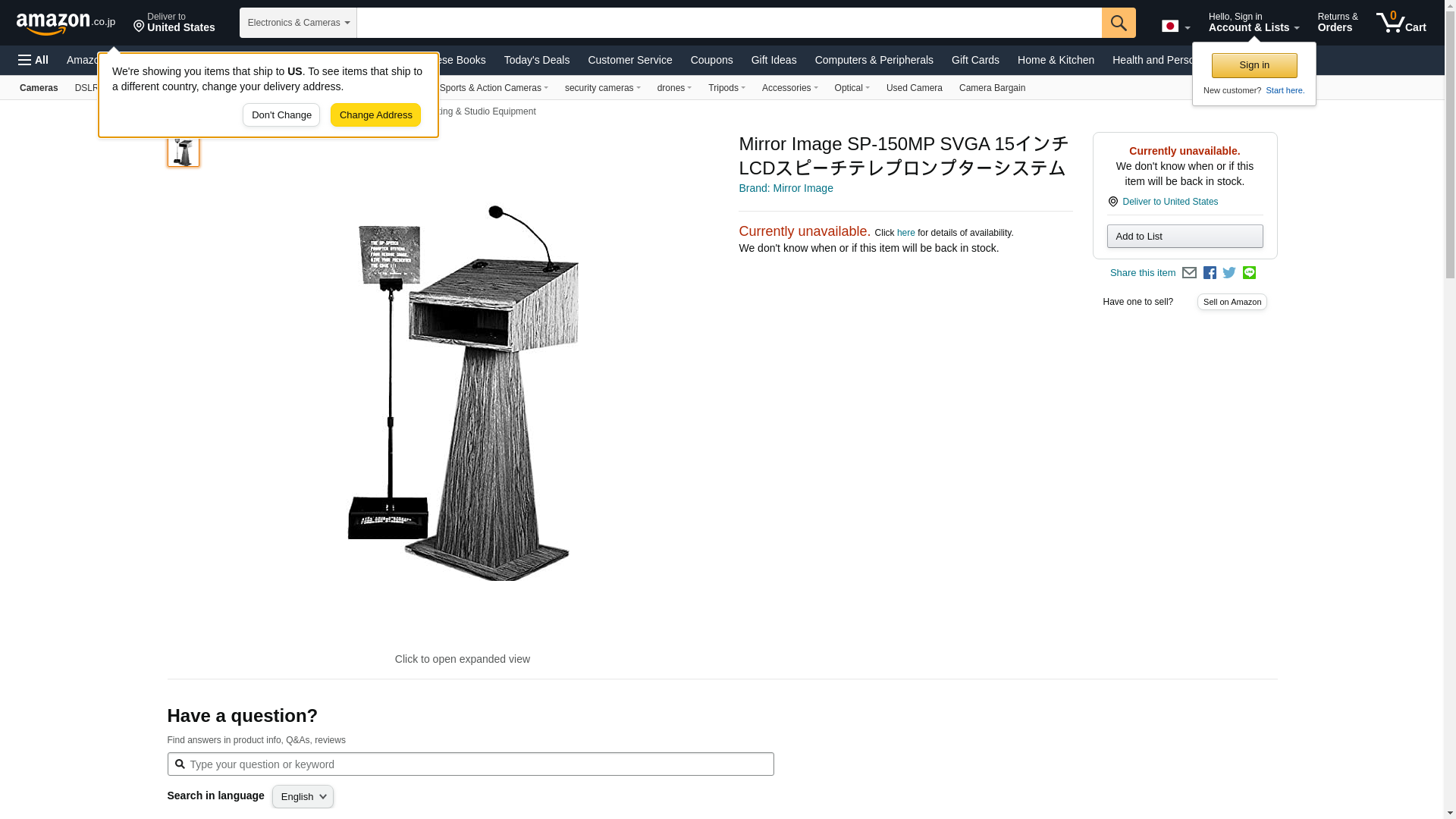Open Today's Deals in navigation bar
Image resolution: width=1456 pixels, height=819 pixels.
[536, 60]
